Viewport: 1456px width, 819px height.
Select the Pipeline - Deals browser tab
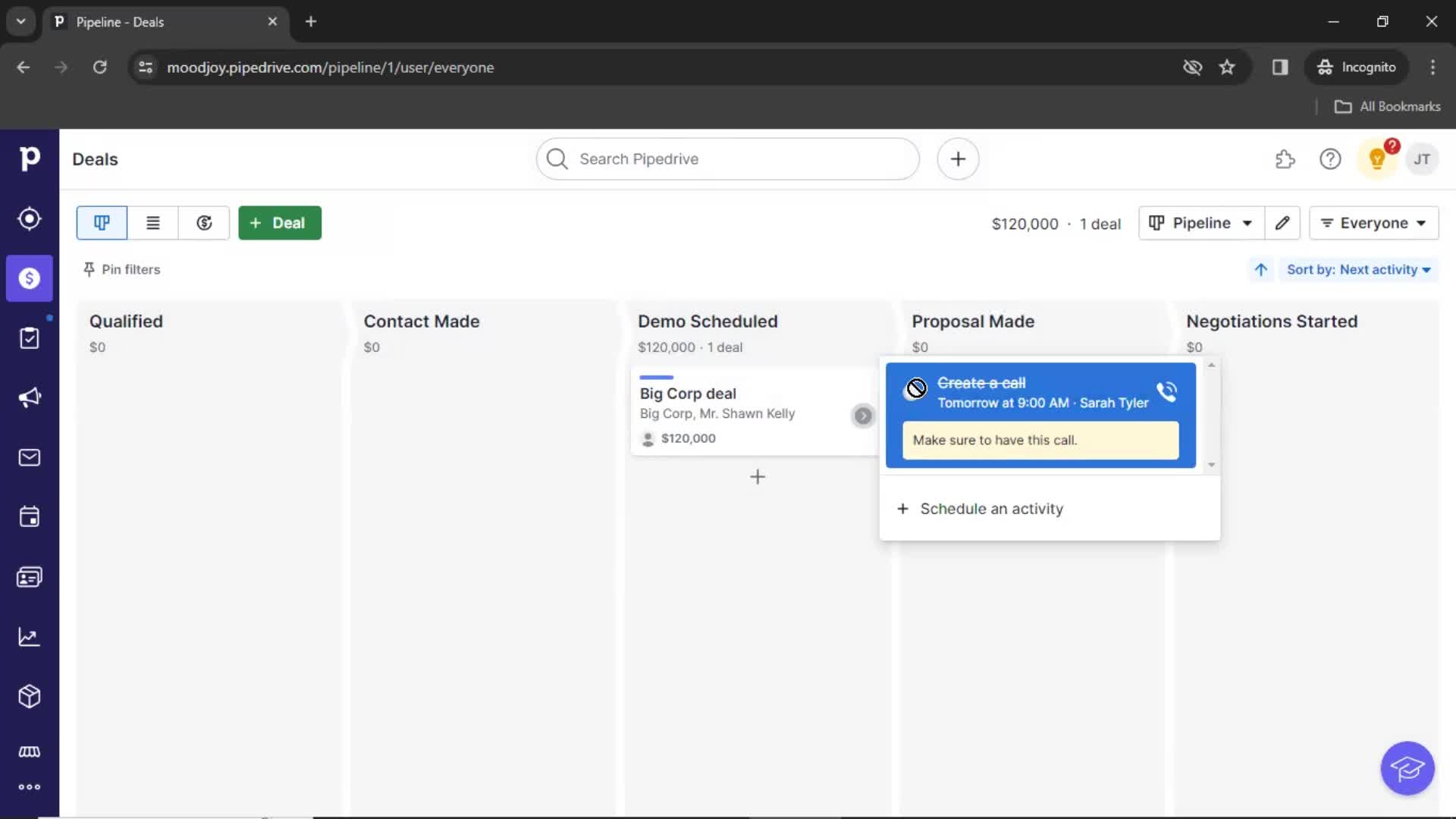[165, 22]
